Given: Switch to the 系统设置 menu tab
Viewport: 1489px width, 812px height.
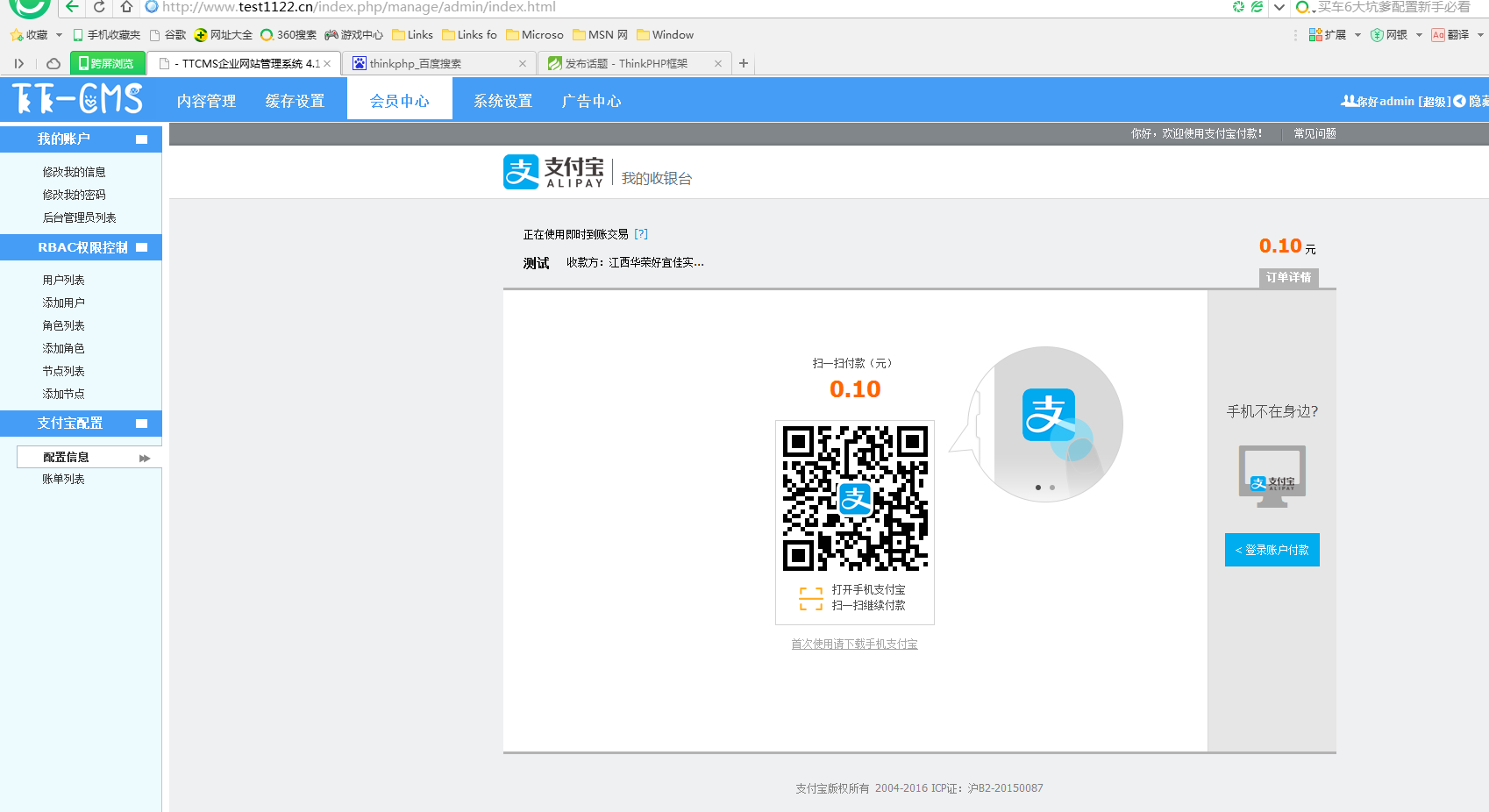Looking at the screenshot, I should point(503,101).
